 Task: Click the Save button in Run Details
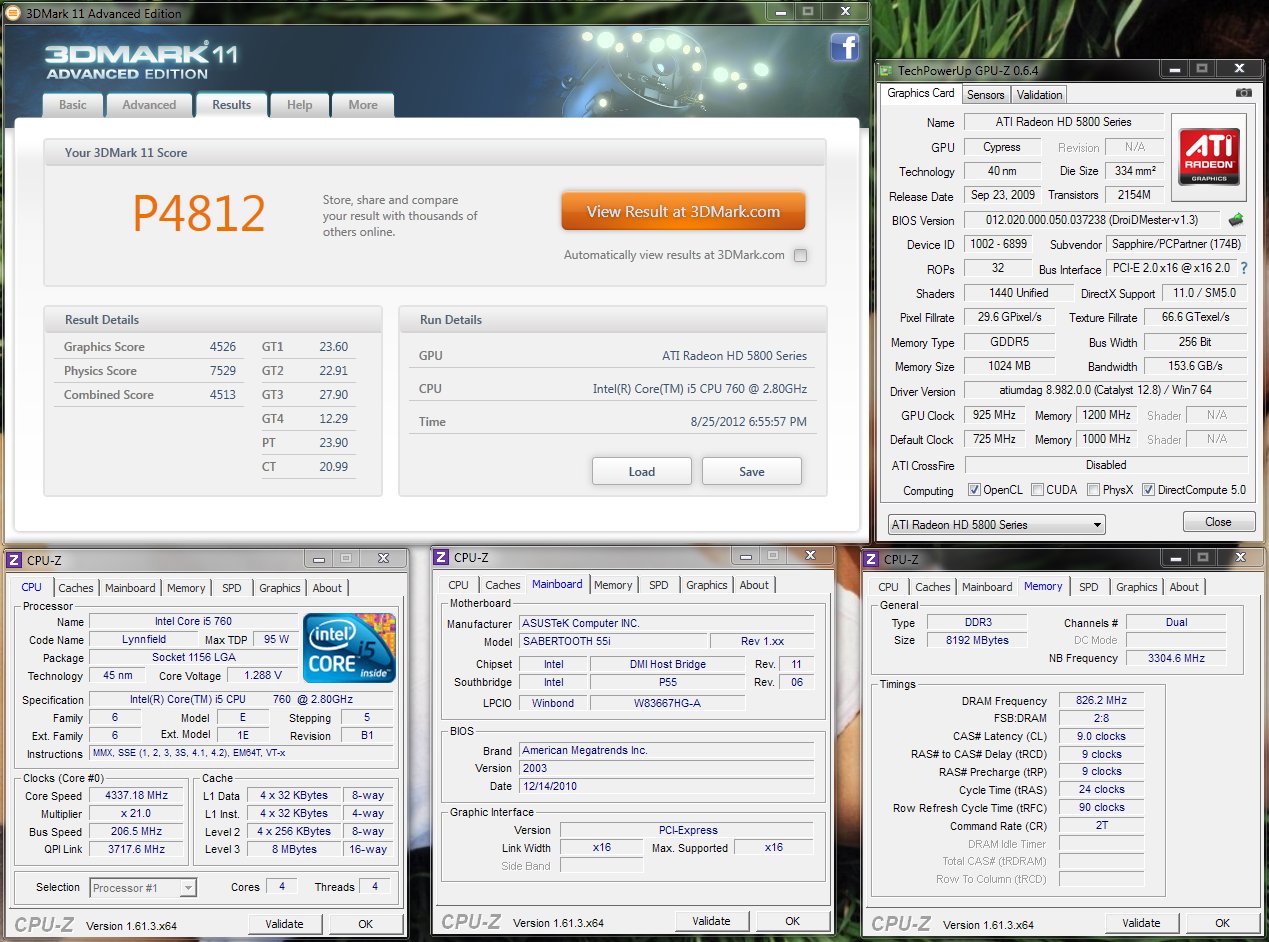752,472
